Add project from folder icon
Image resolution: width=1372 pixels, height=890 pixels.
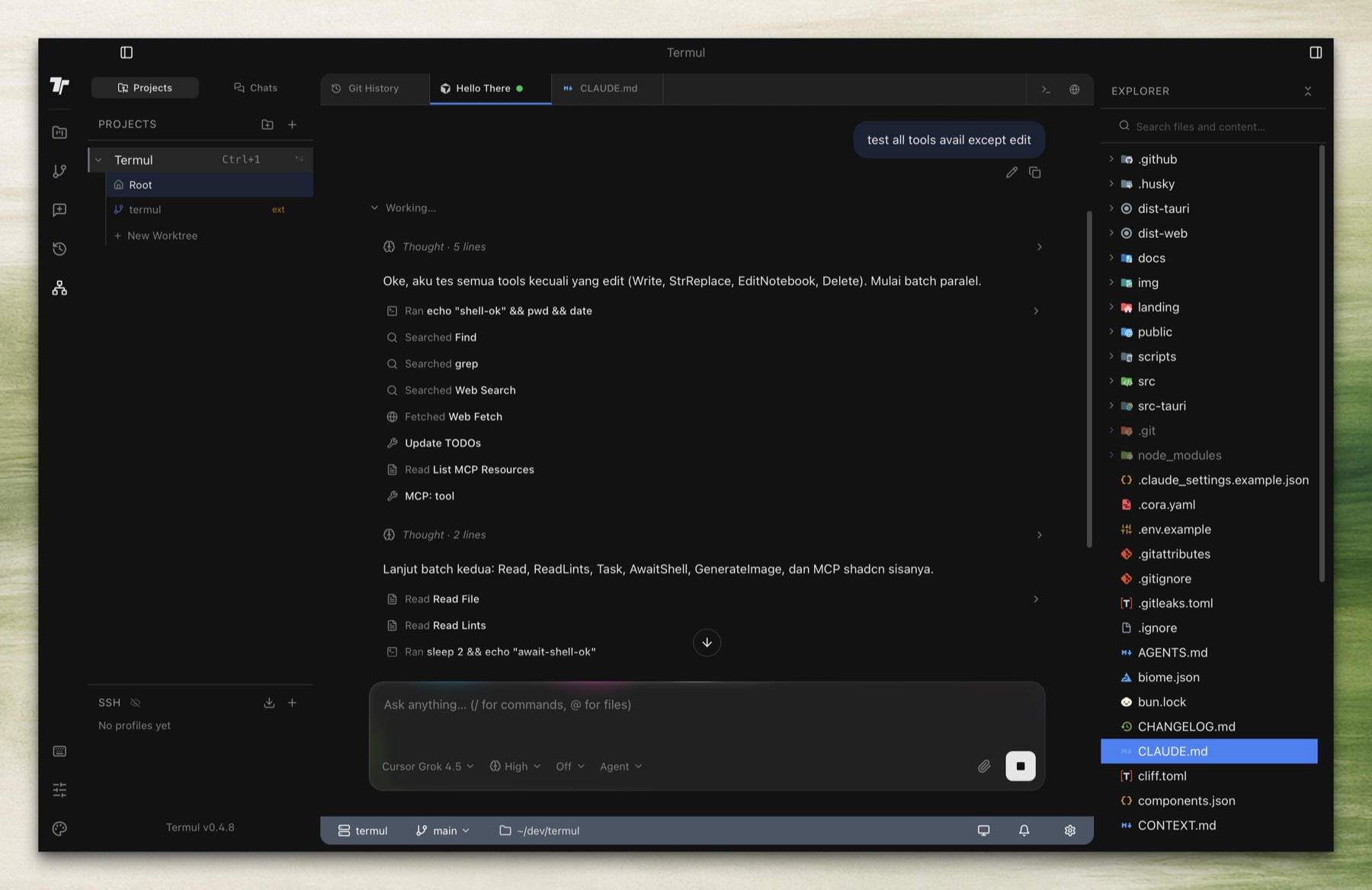[x=268, y=124]
